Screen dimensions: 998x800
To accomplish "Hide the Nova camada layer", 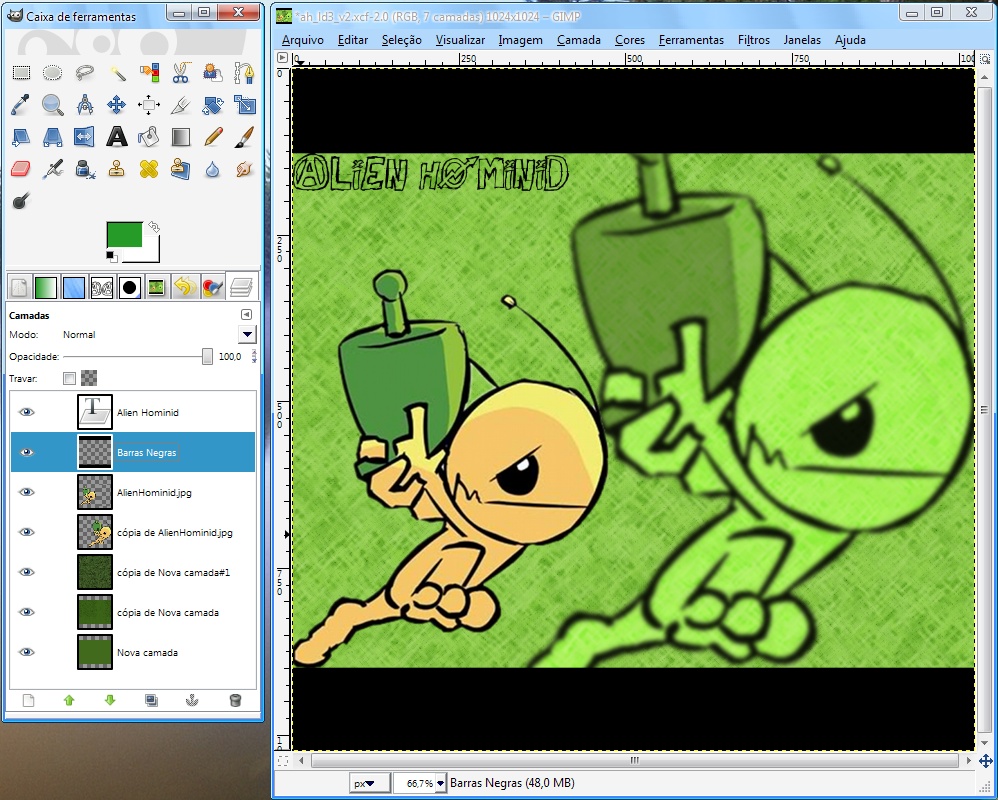I will (x=26, y=652).
